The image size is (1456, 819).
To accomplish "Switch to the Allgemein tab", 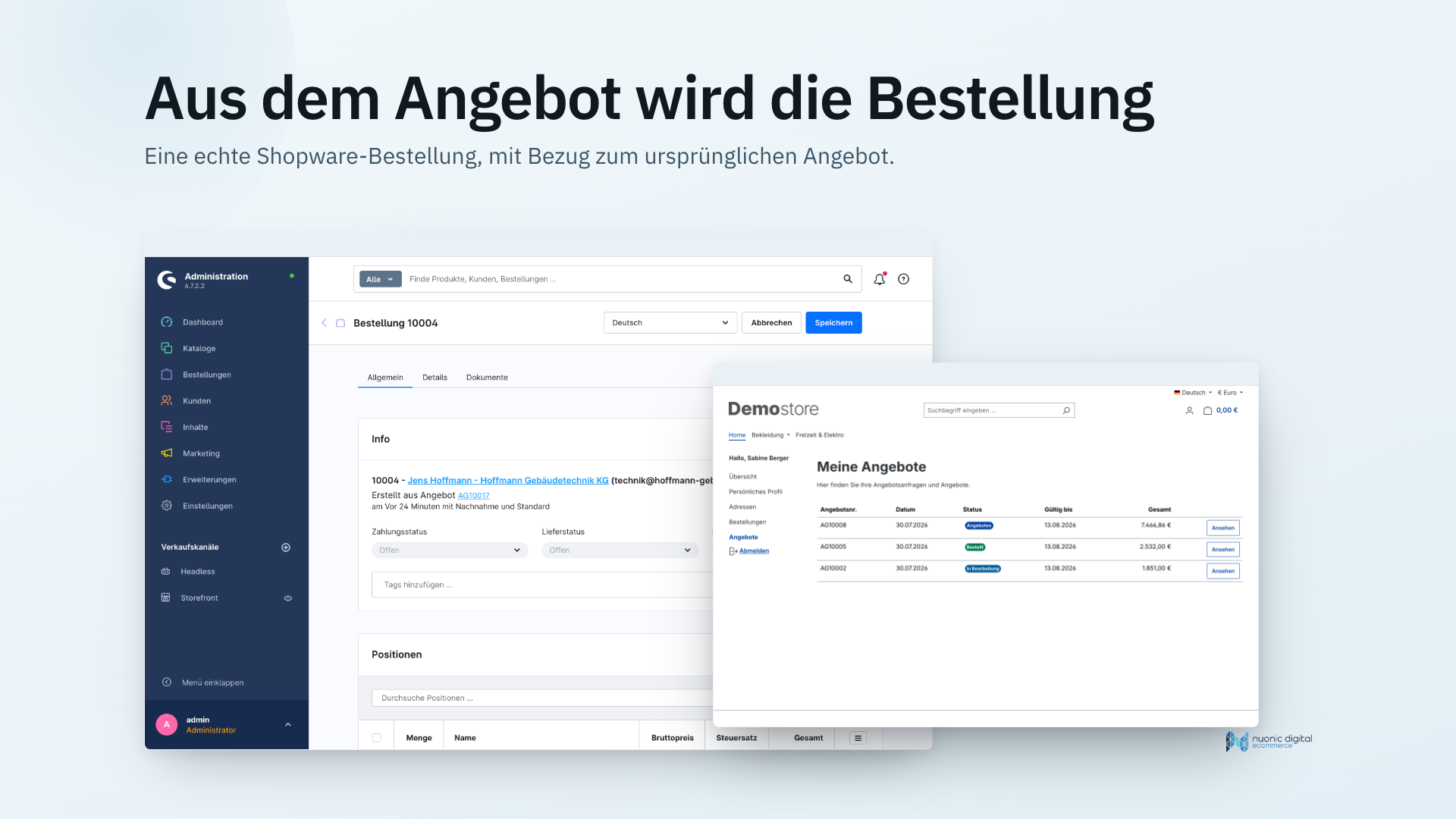I will pyautogui.click(x=385, y=378).
